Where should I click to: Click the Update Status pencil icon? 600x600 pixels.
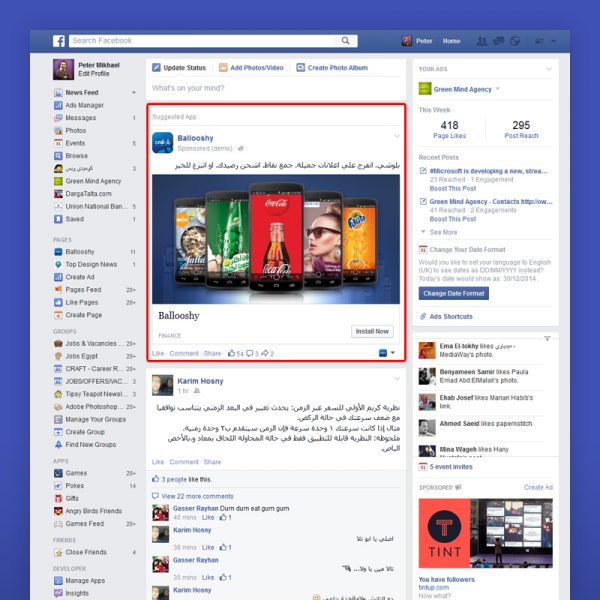coord(156,68)
